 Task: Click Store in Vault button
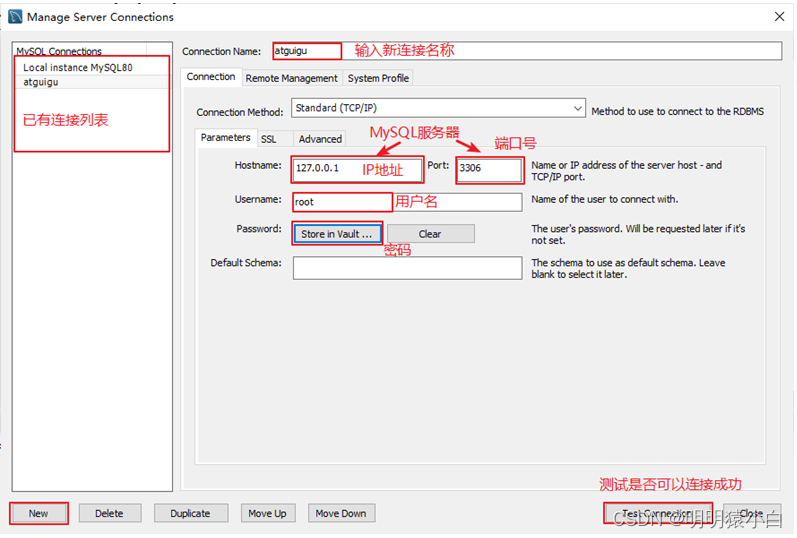(x=337, y=234)
